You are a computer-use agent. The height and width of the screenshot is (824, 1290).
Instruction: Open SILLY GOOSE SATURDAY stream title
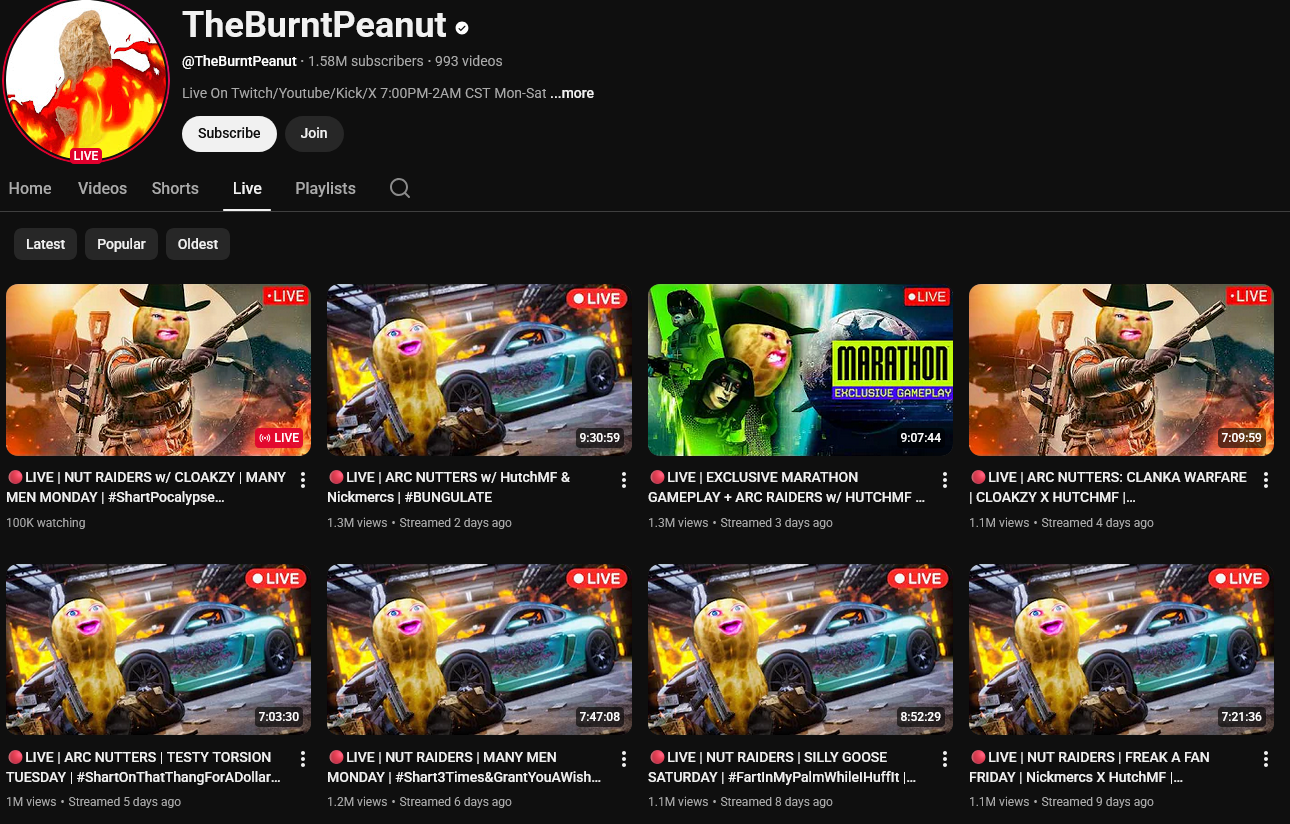pos(783,767)
